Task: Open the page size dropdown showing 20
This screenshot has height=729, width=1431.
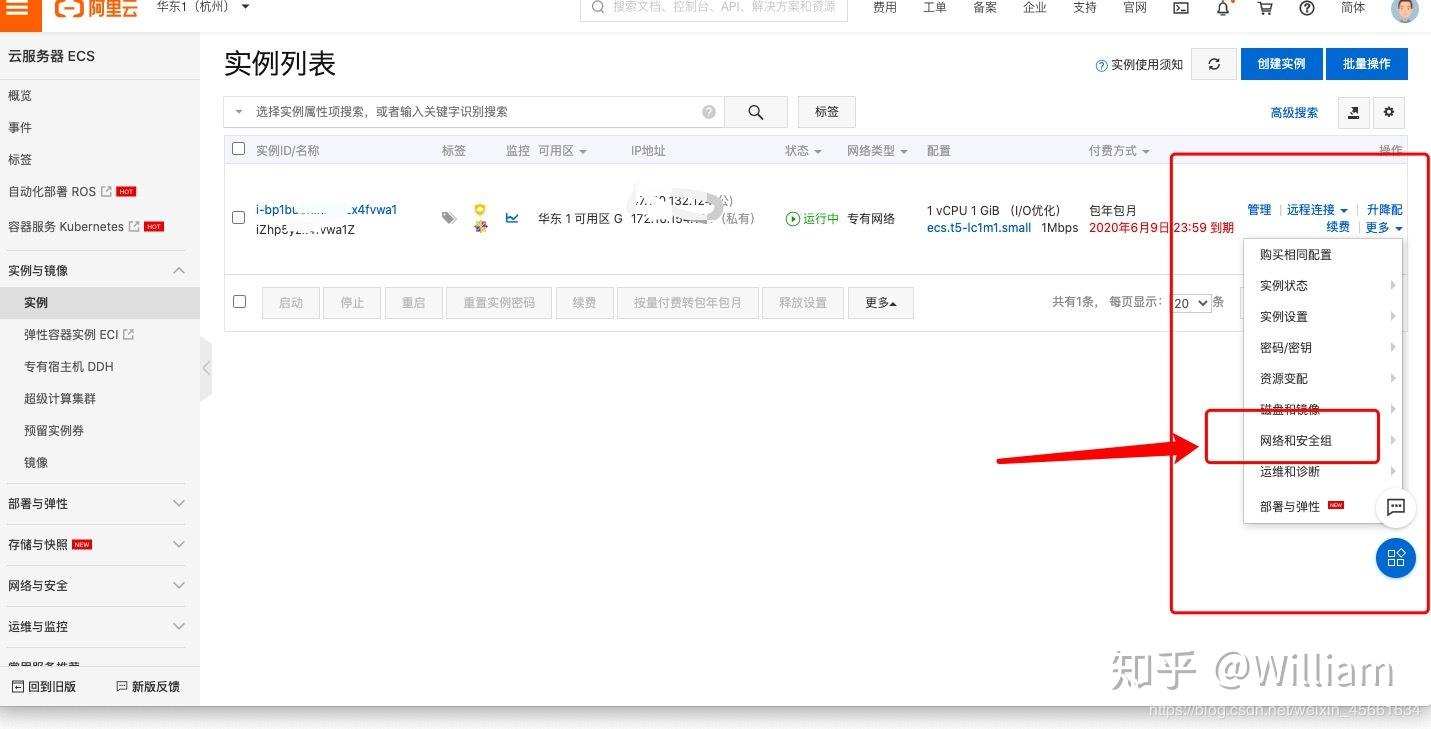Action: (1191, 302)
